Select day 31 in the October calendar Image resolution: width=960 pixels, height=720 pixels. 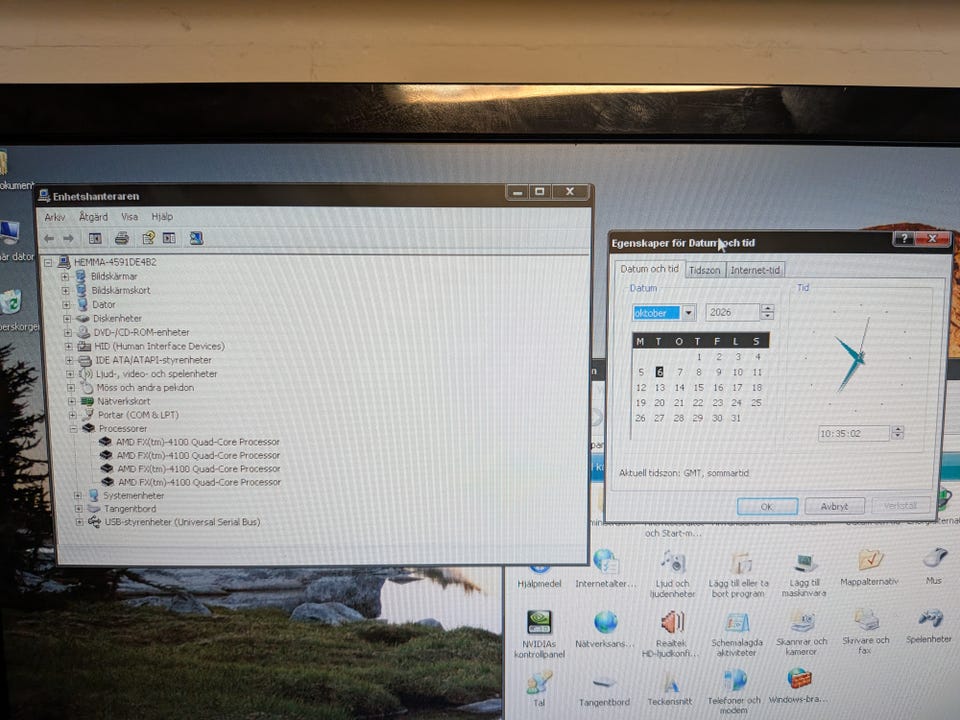point(735,418)
